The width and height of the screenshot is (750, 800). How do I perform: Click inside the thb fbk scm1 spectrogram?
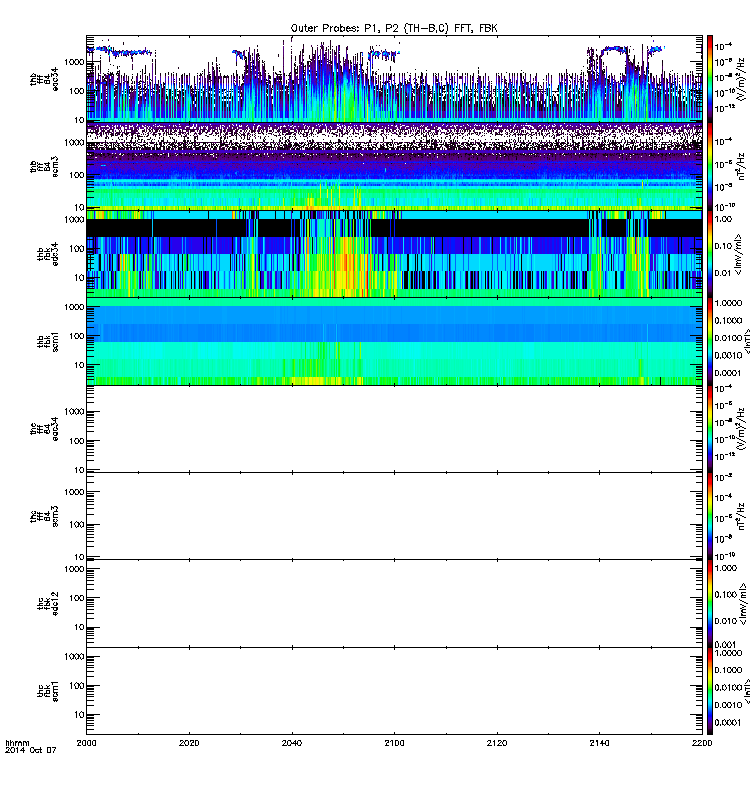tap(394, 341)
